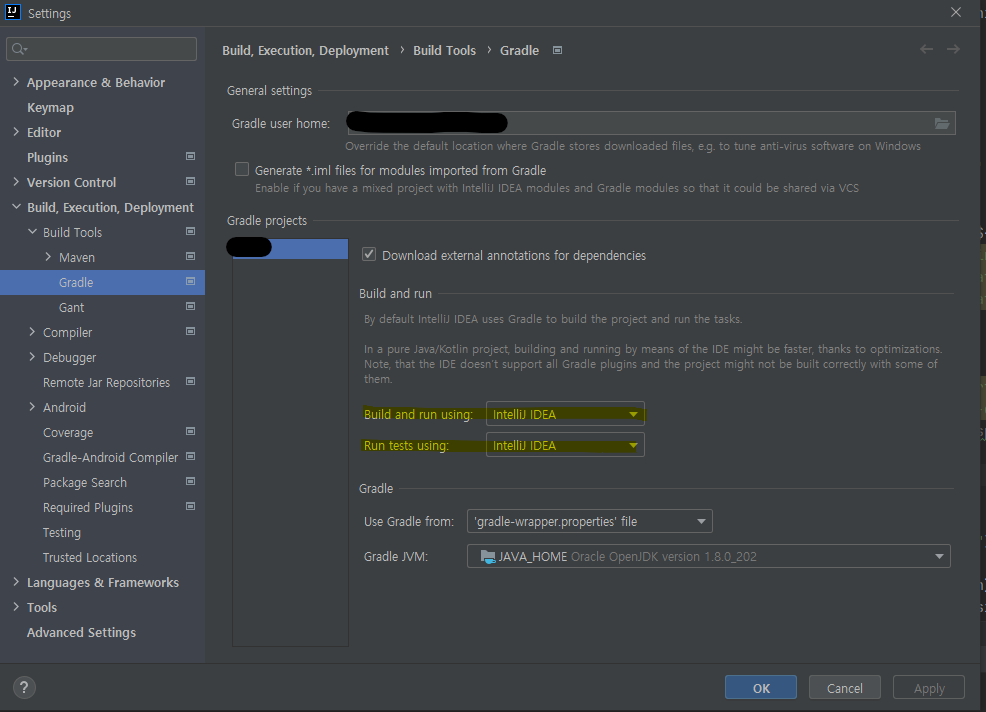
Task: Open folder browser for Gradle user home
Action: [x=941, y=123]
